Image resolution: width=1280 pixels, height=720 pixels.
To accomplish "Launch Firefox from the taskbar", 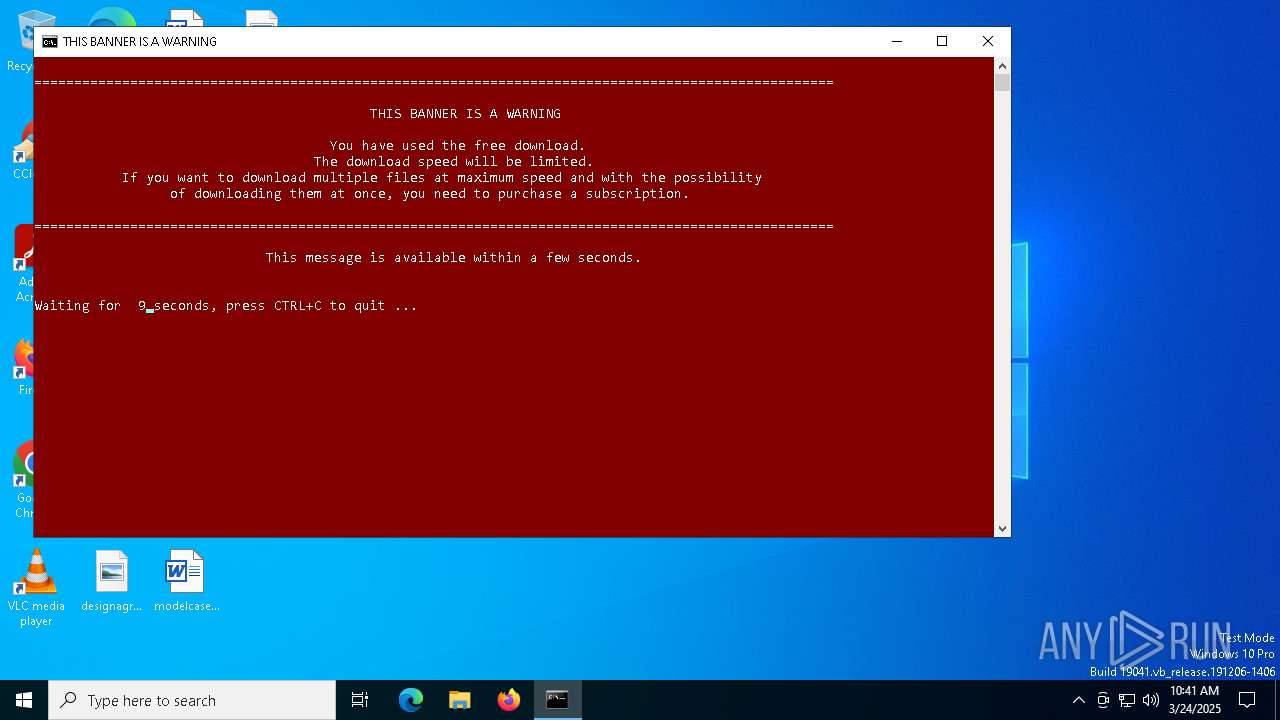I will [509, 700].
